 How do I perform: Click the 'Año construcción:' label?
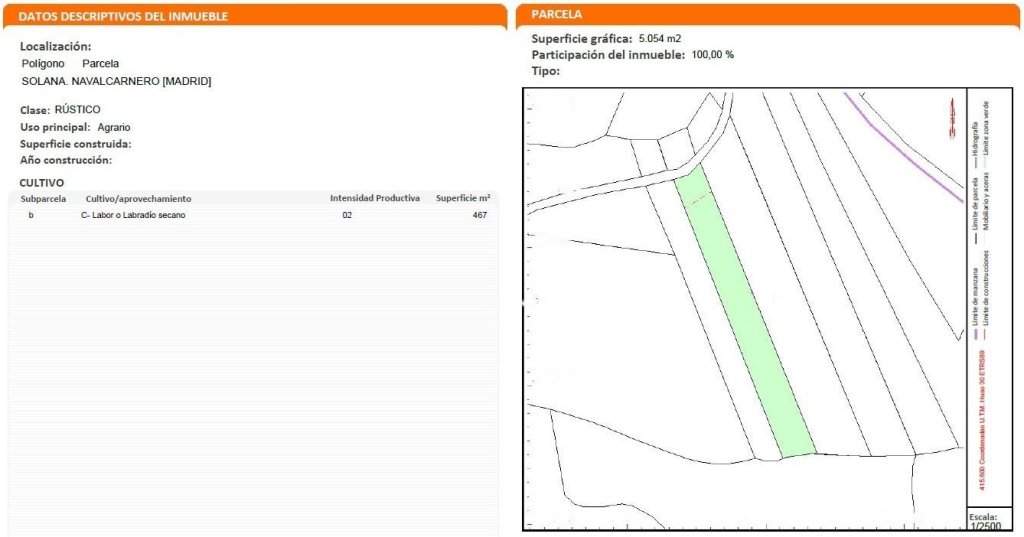coord(66,160)
